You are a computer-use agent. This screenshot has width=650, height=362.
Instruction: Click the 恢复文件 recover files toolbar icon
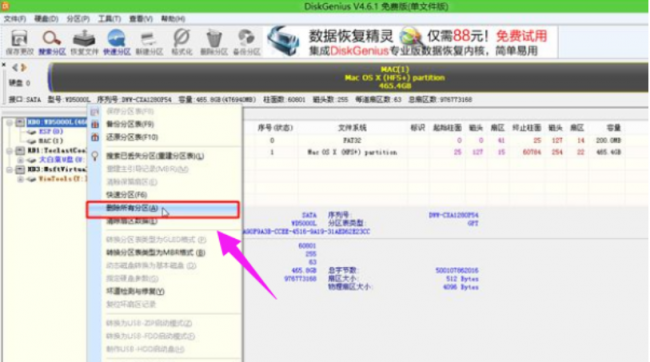click(x=84, y=39)
